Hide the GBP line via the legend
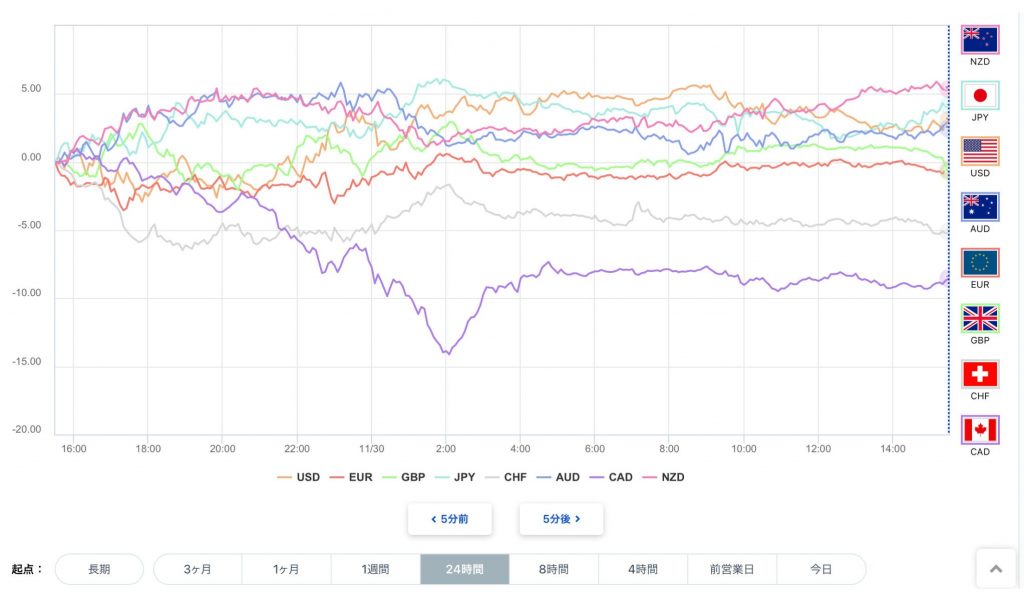This screenshot has width=1024, height=601. point(404,477)
